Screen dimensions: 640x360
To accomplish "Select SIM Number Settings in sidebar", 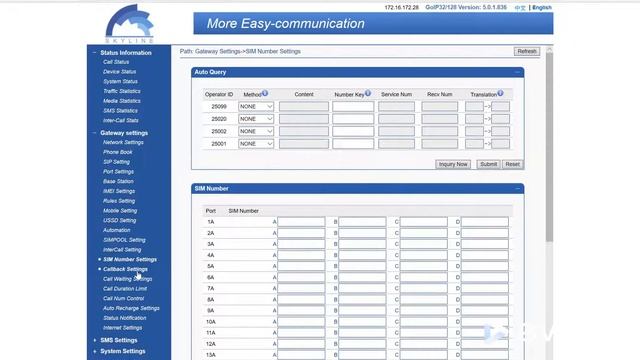I will click(x=130, y=260).
